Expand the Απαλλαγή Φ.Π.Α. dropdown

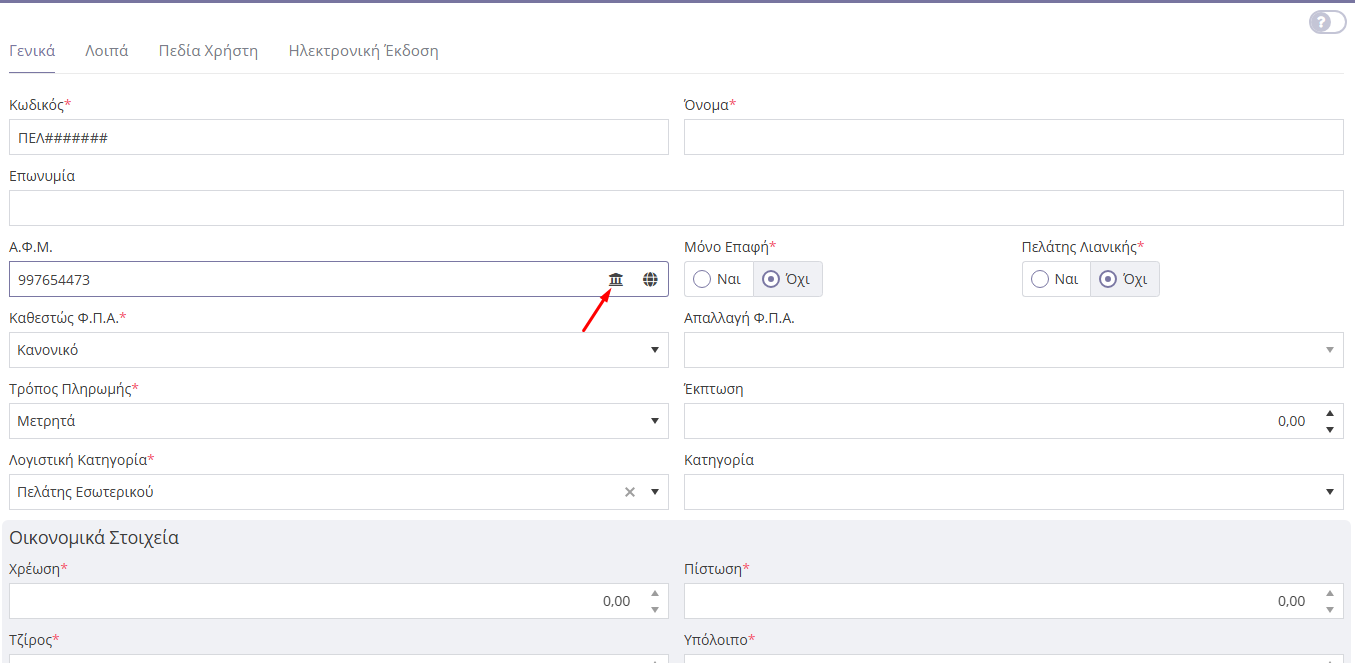[1329, 350]
